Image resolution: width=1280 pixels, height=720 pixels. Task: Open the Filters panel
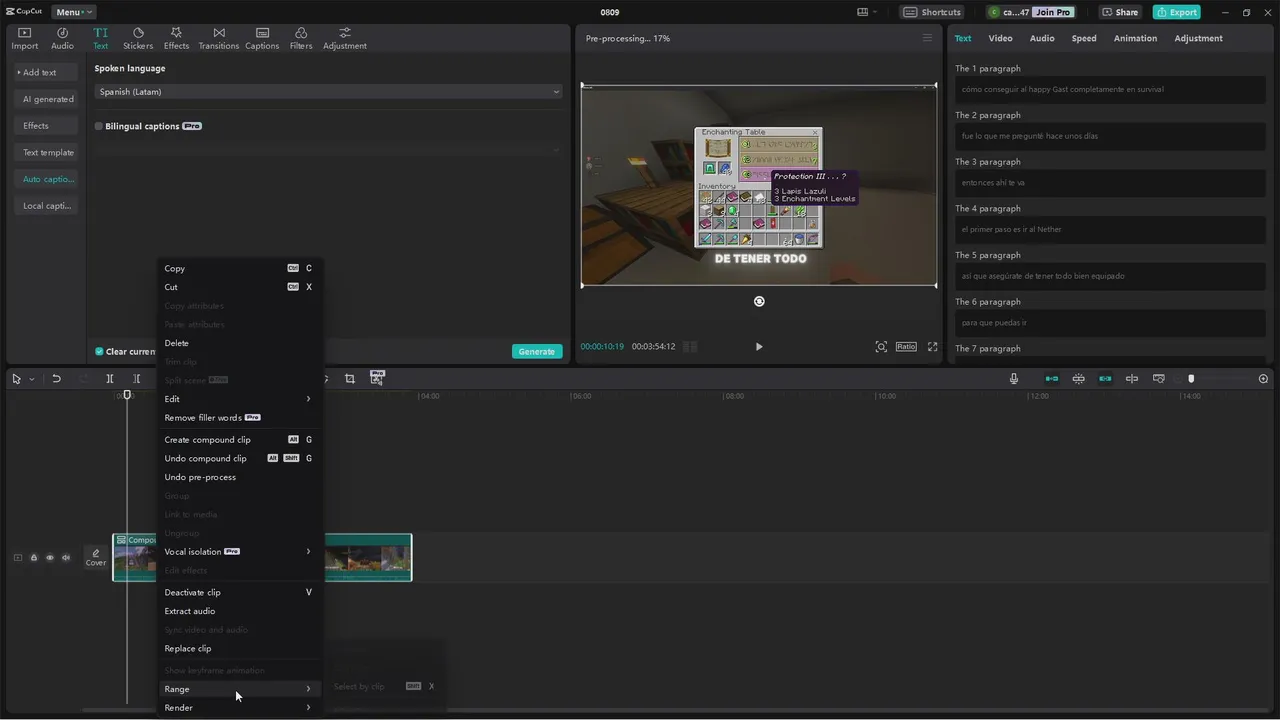(301, 38)
